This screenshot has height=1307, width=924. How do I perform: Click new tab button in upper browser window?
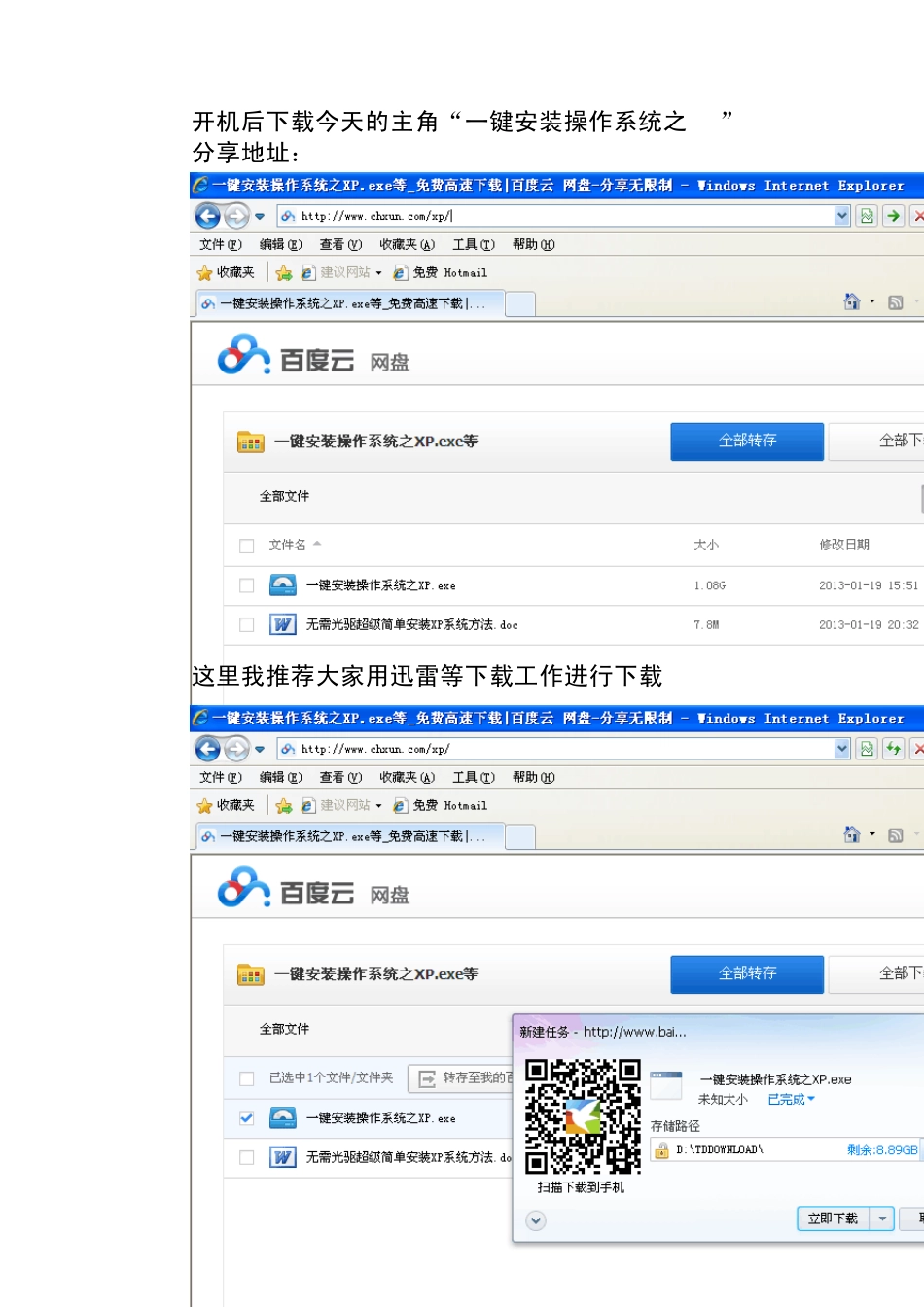coord(521,304)
